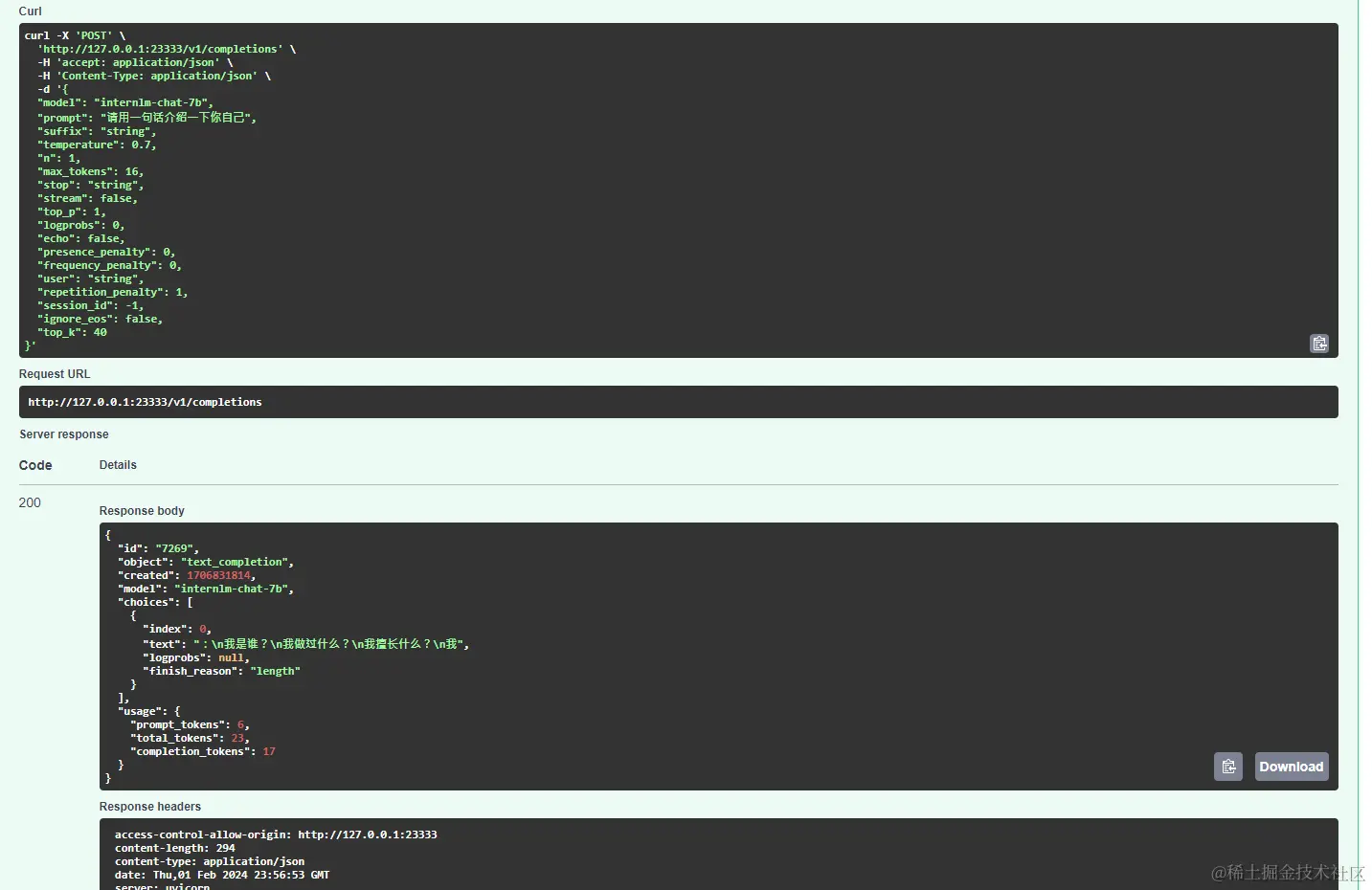This screenshot has height=890, width=1372.
Task: Click the Response body label
Action: tap(142, 511)
